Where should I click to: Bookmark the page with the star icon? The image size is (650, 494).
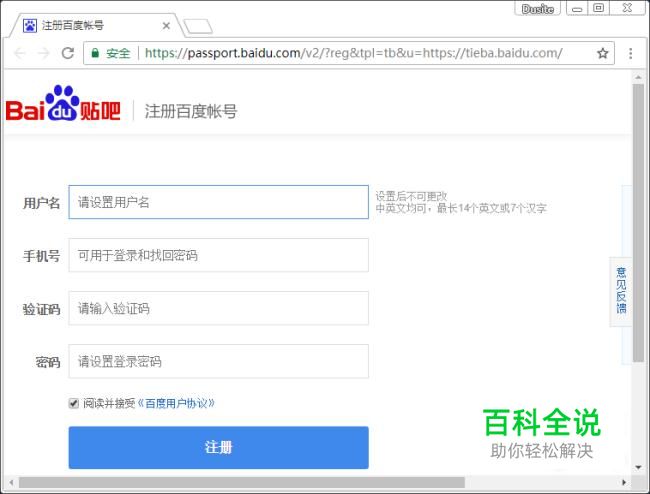point(602,53)
